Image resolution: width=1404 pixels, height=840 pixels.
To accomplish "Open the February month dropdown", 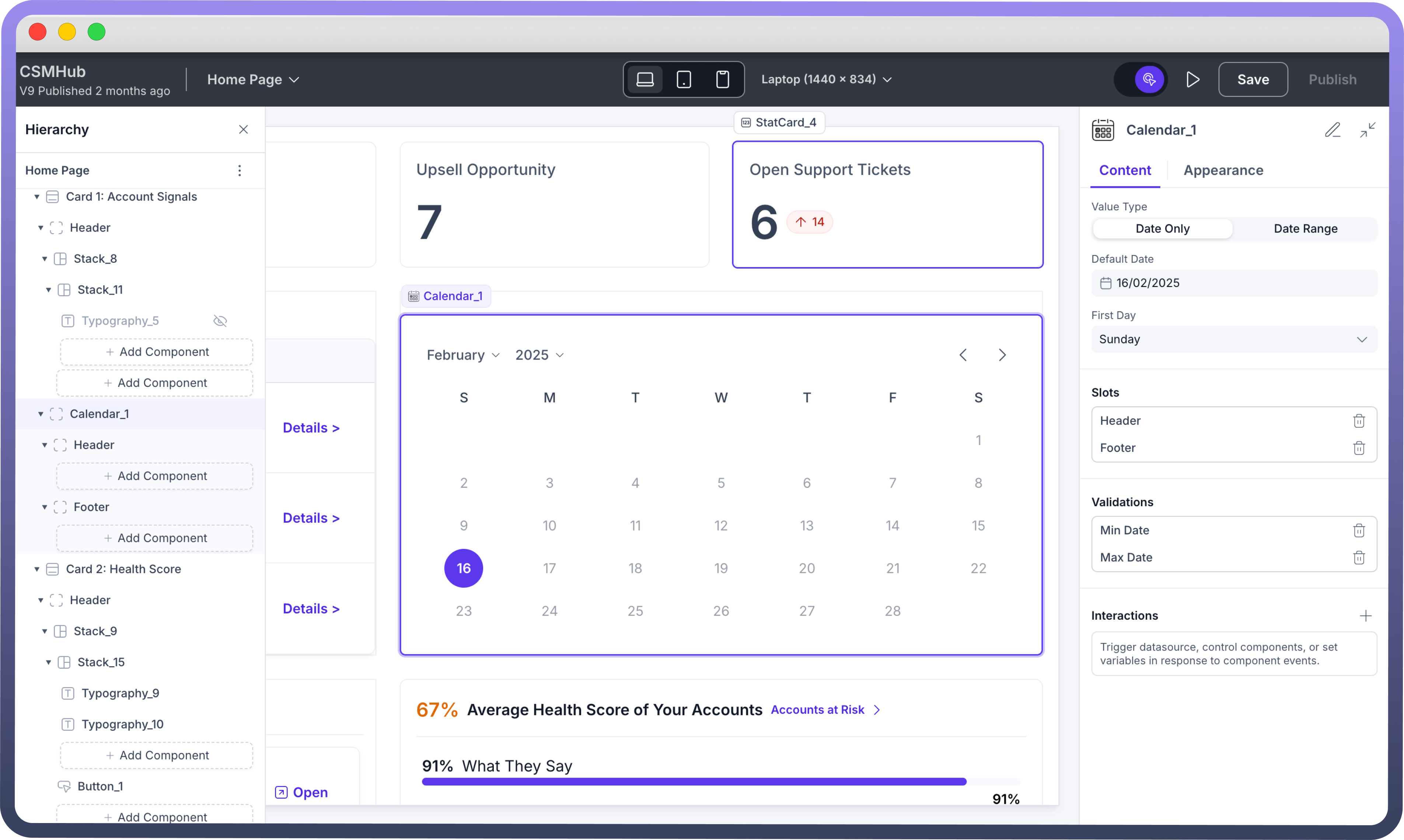I will pos(462,355).
